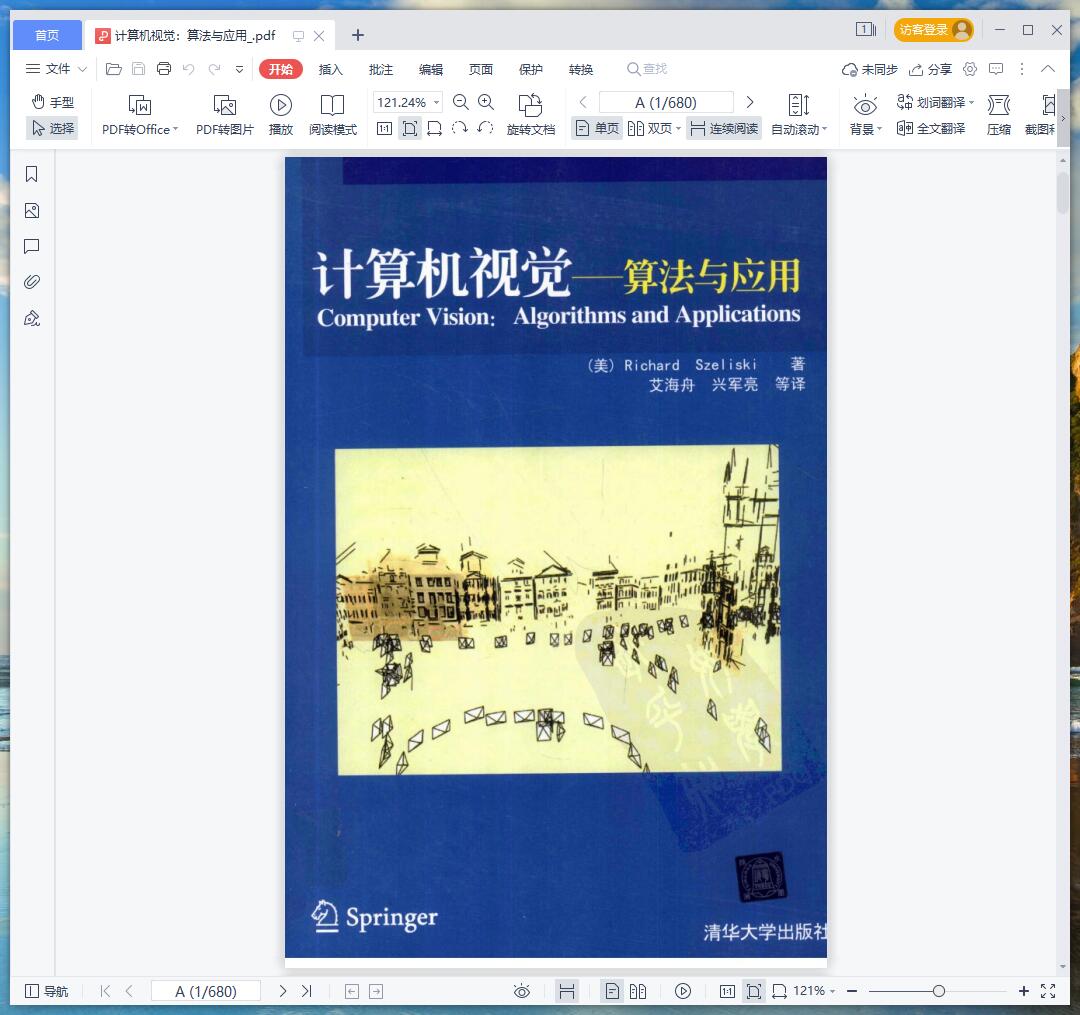
Task: Toggle 单页 single-page view in ribbon
Action: (x=597, y=129)
